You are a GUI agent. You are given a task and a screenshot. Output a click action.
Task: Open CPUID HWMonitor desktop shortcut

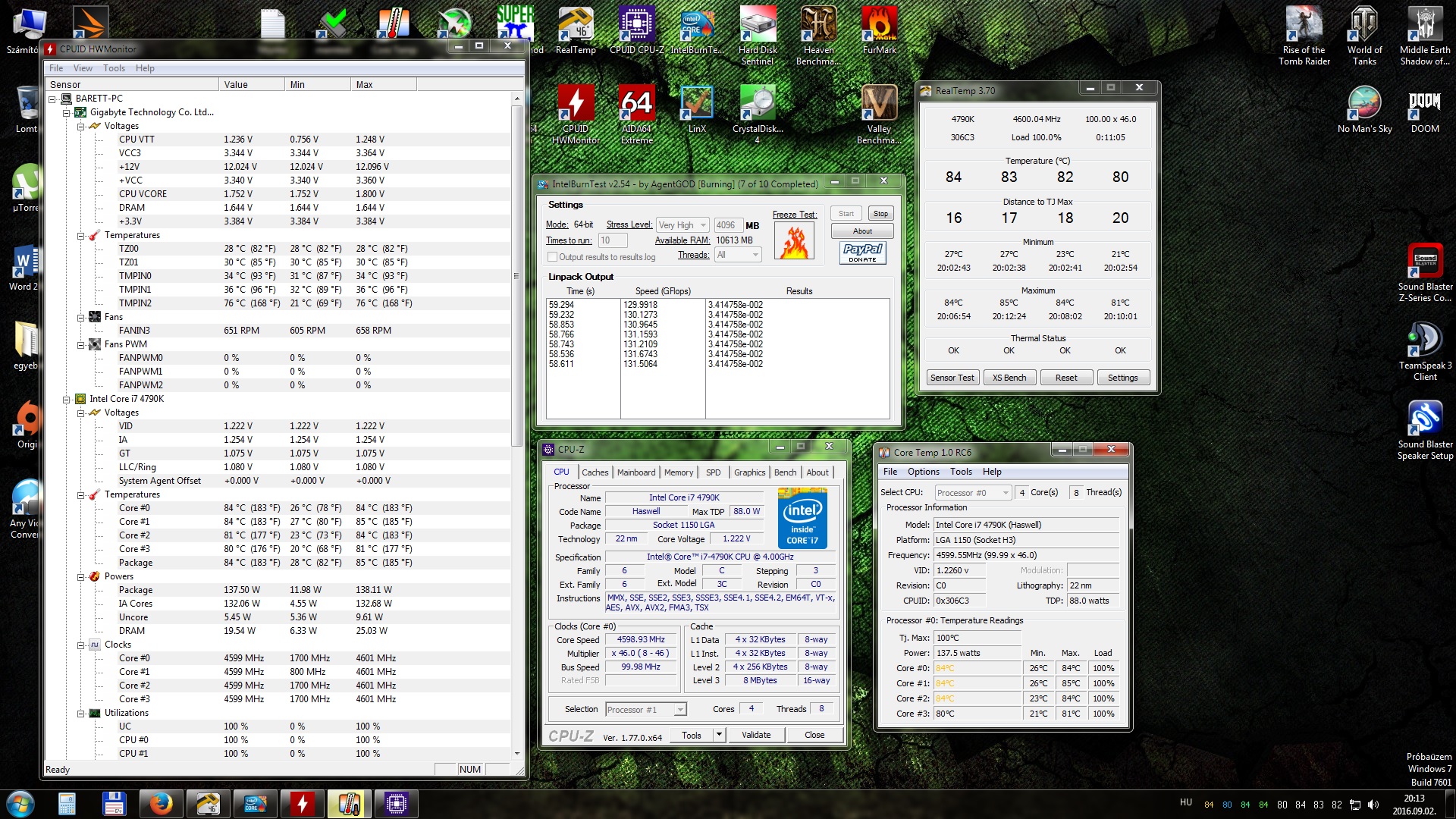point(576,115)
